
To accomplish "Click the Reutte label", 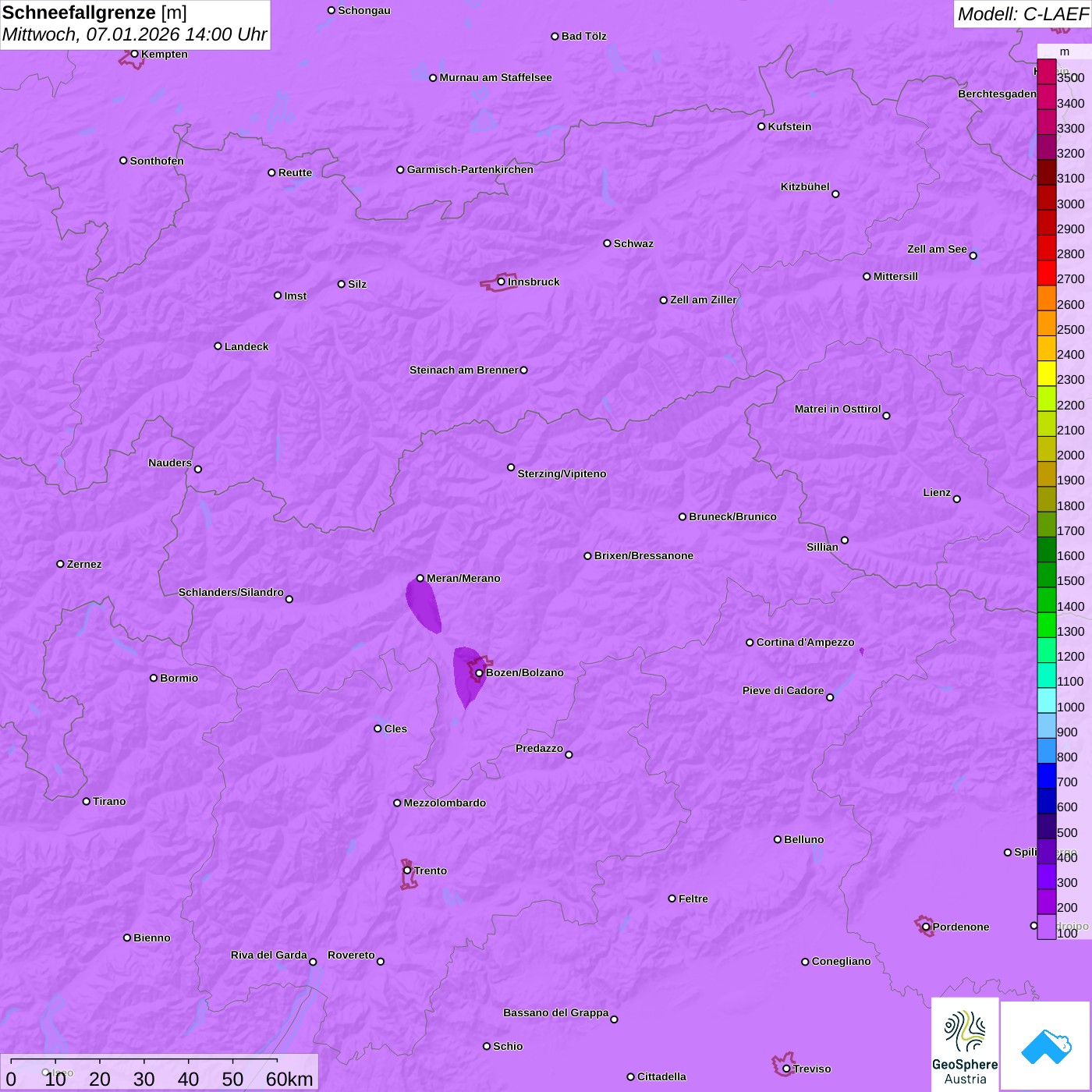I will click(295, 172).
